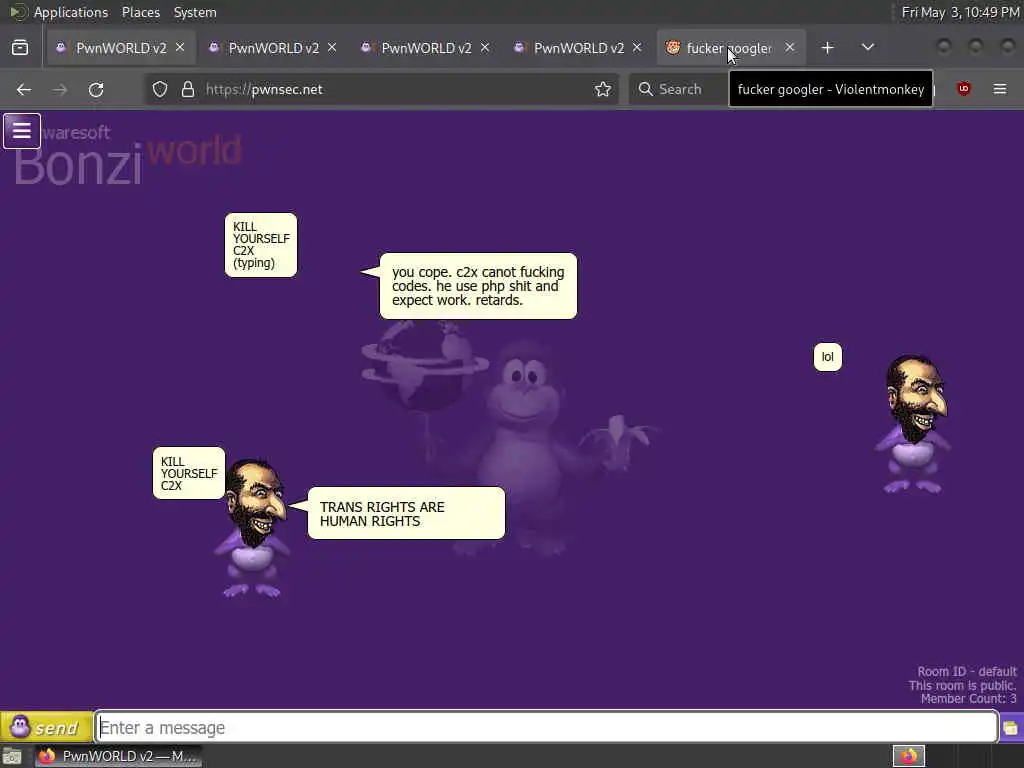Open the Places menu
The height and width of the screenshot is (768, 1024).
[x=141, y=12]
